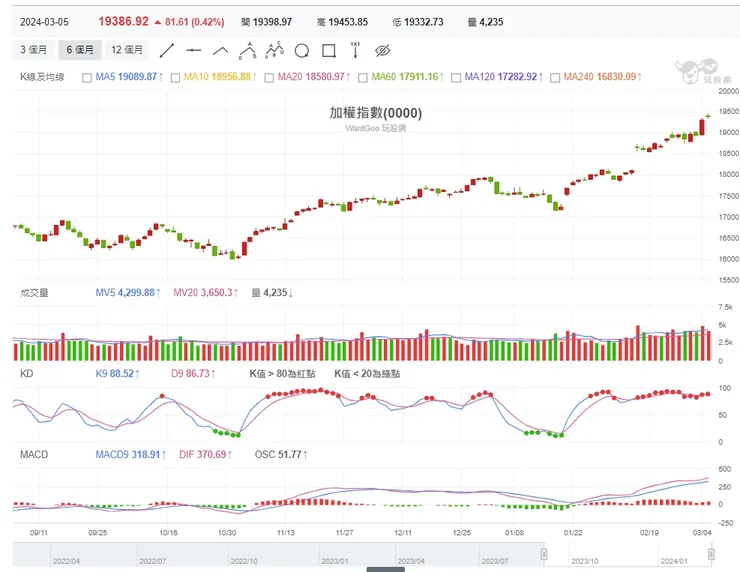
Task: Click the KD section label
Action: coord(26,374)
